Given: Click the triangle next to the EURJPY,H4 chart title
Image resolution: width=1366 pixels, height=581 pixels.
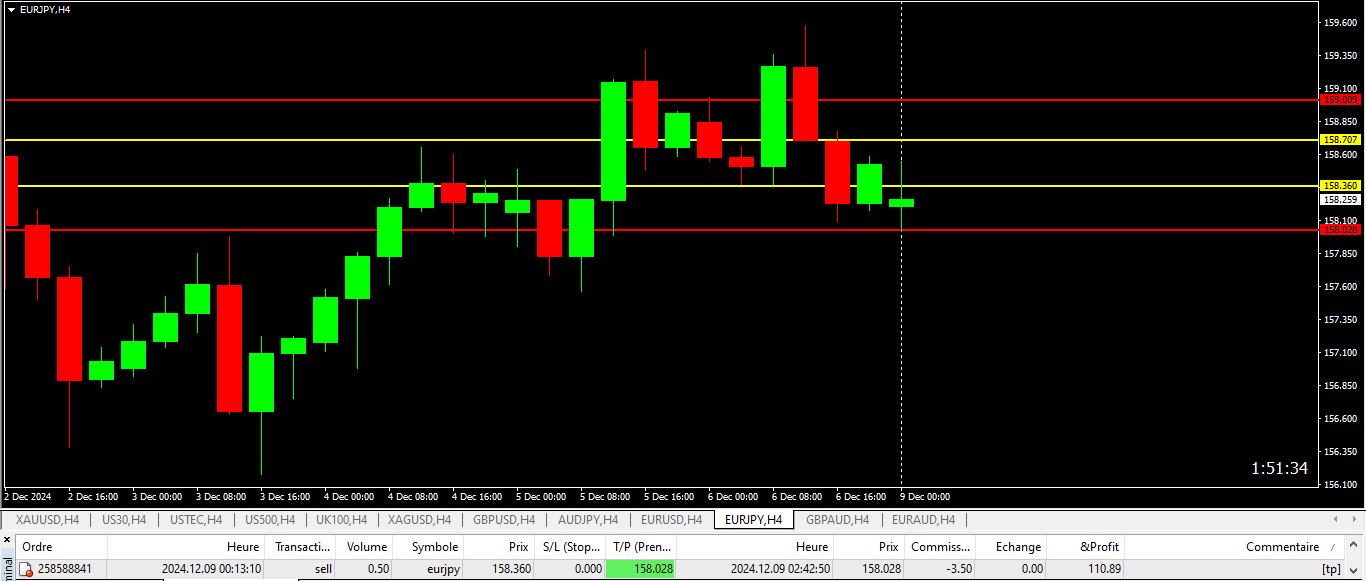Looking at the screenshot, I should [x=11, y=9].
